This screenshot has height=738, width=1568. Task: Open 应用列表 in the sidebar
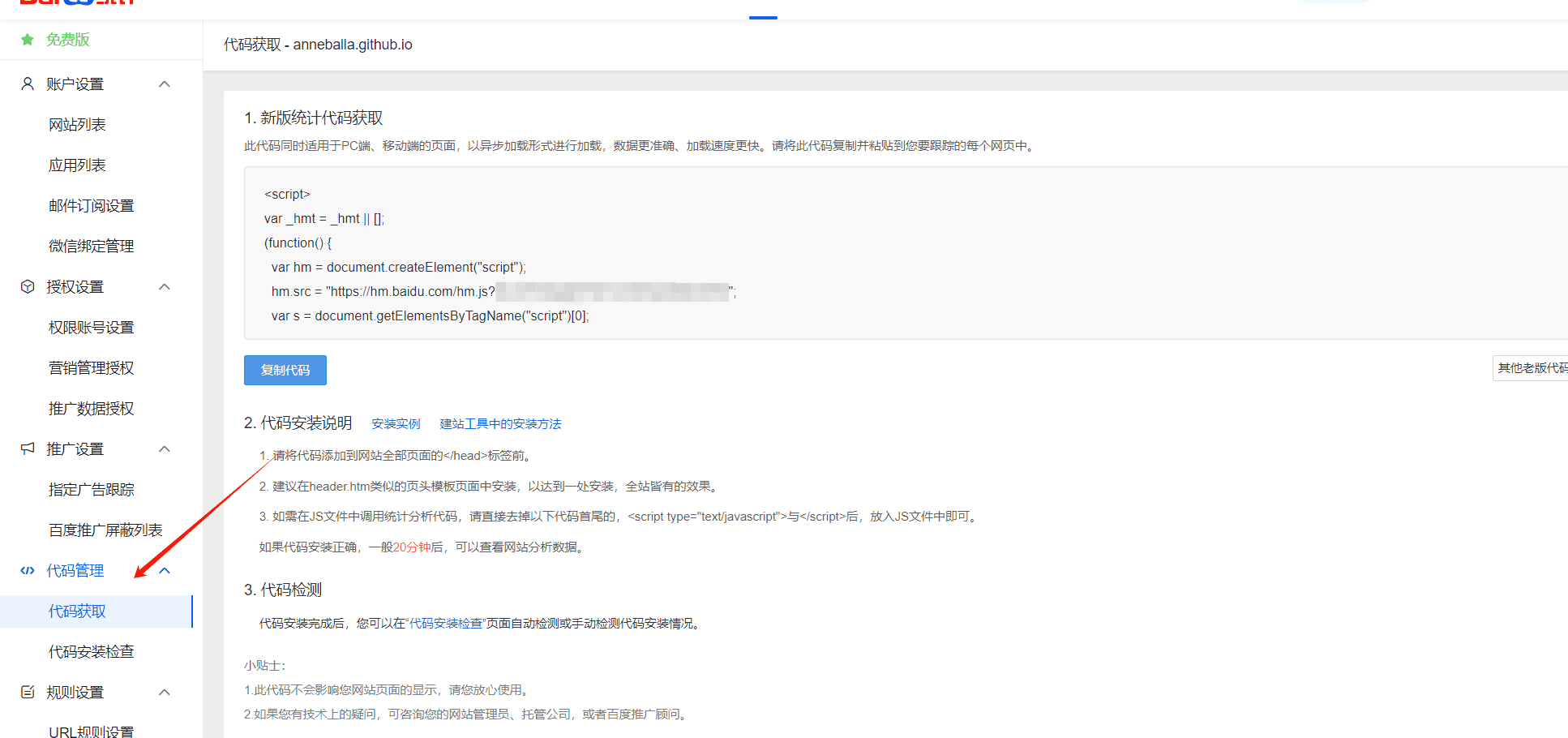coord(77,165)
